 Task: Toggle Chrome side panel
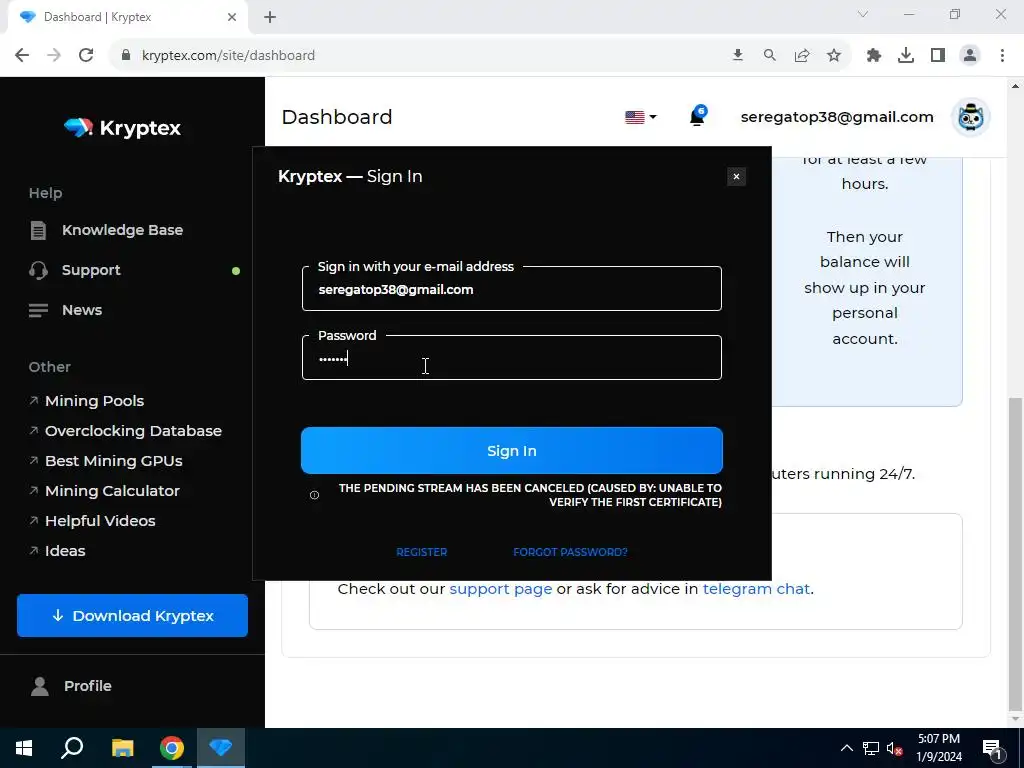938,55
